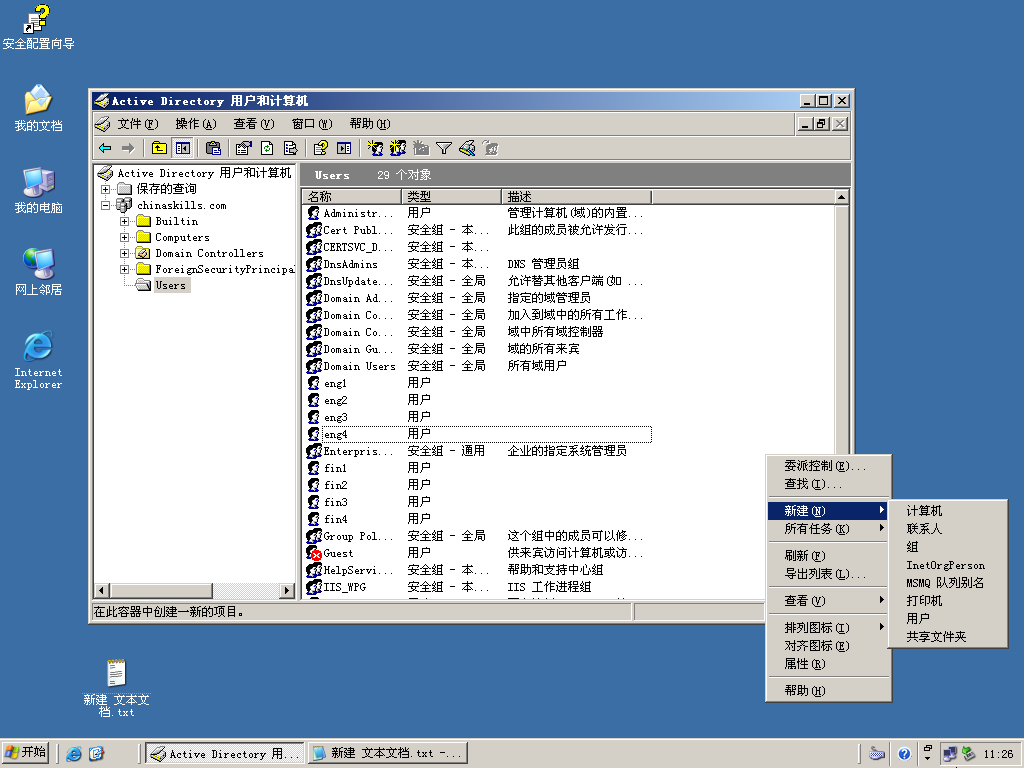Open the 窗口 menu

tap(312, 123)
